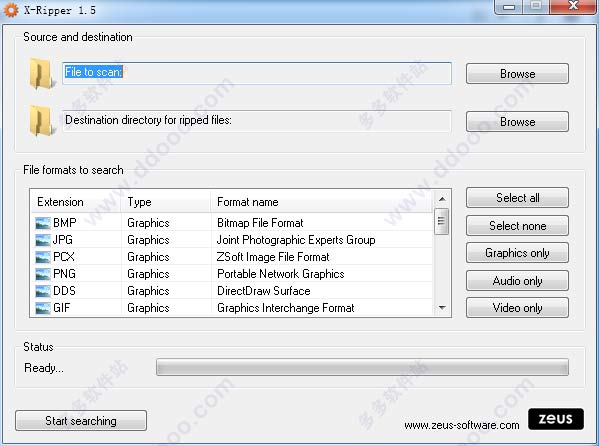The height and width of the screenshot is (446, 599).
Task: Select the JPG extension row text
Action: click(63, 240)
